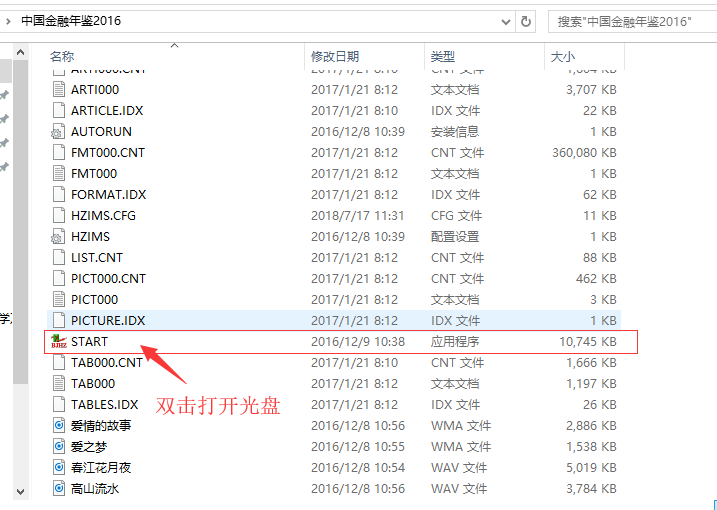Image resolution: width=717 pixels, height=510 pixels.
Task: Select the HZIMS.CFG file name
Action: [103, 216]
